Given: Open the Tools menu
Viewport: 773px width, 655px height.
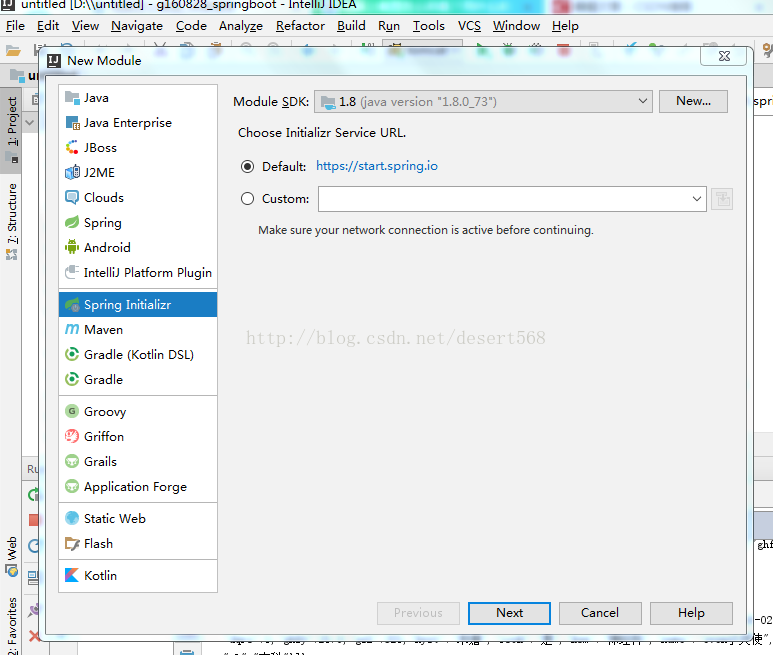Looking at the screenshot, I should 428,26.
